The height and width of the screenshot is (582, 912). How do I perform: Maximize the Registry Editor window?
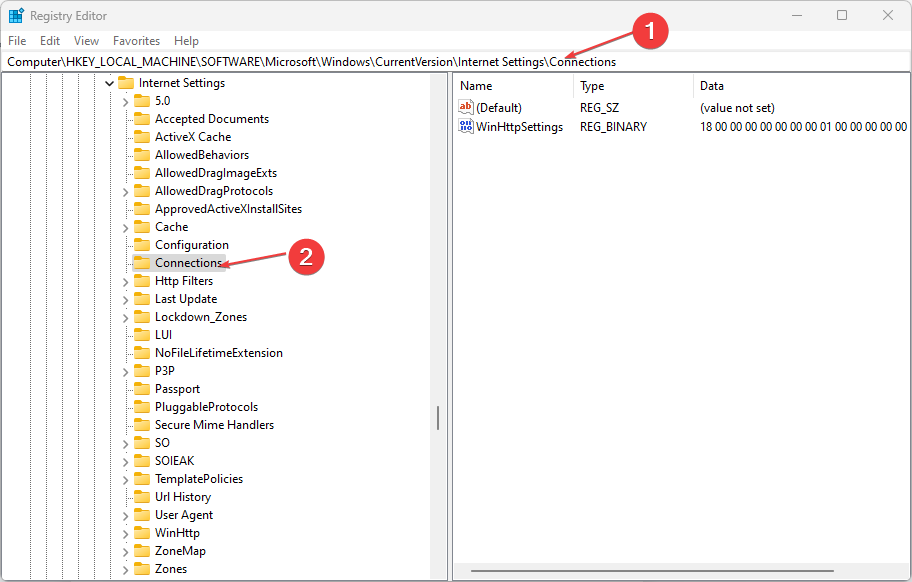(x=842, y=16)
